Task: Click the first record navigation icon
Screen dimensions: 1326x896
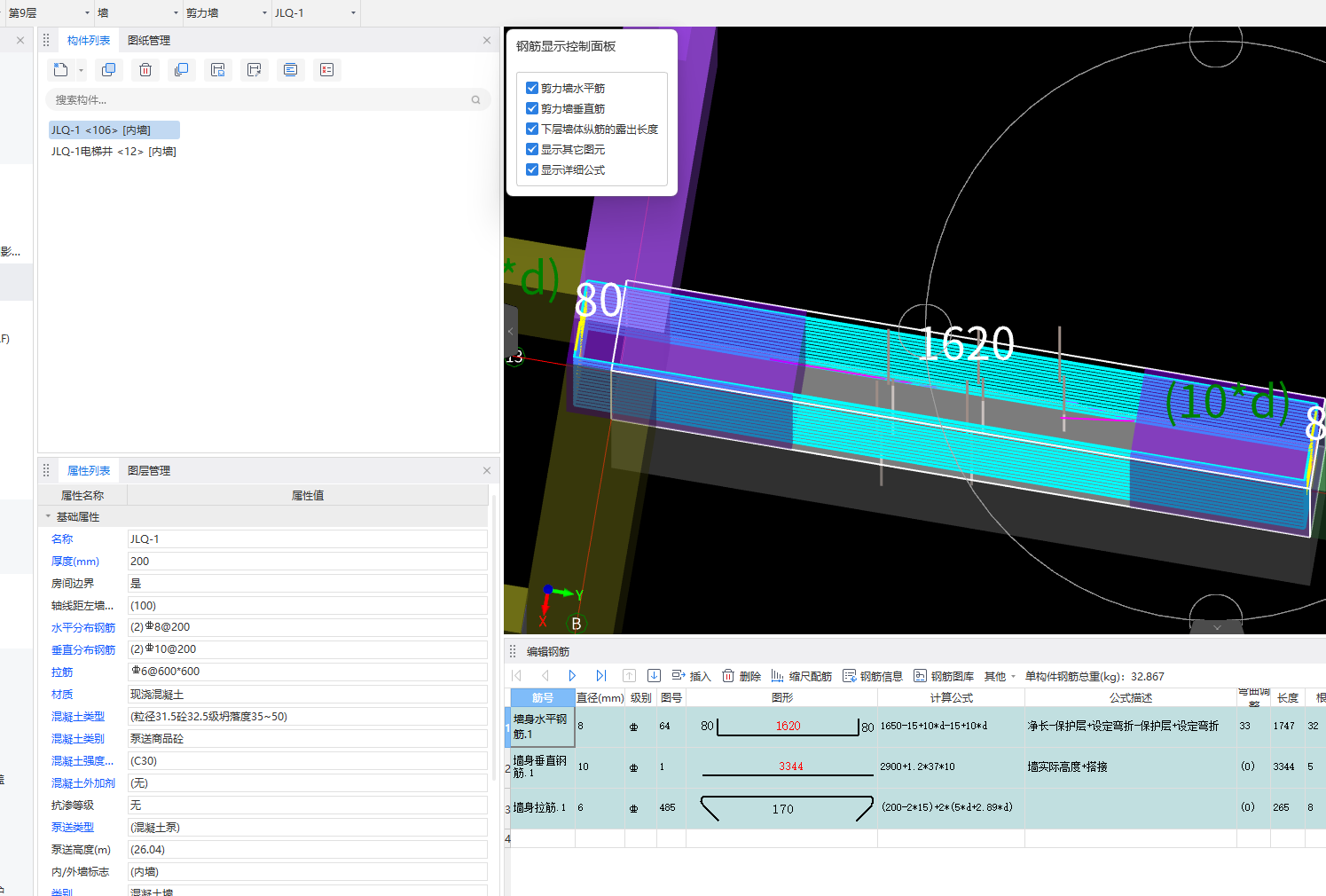Action: click(x=516, y=676)
